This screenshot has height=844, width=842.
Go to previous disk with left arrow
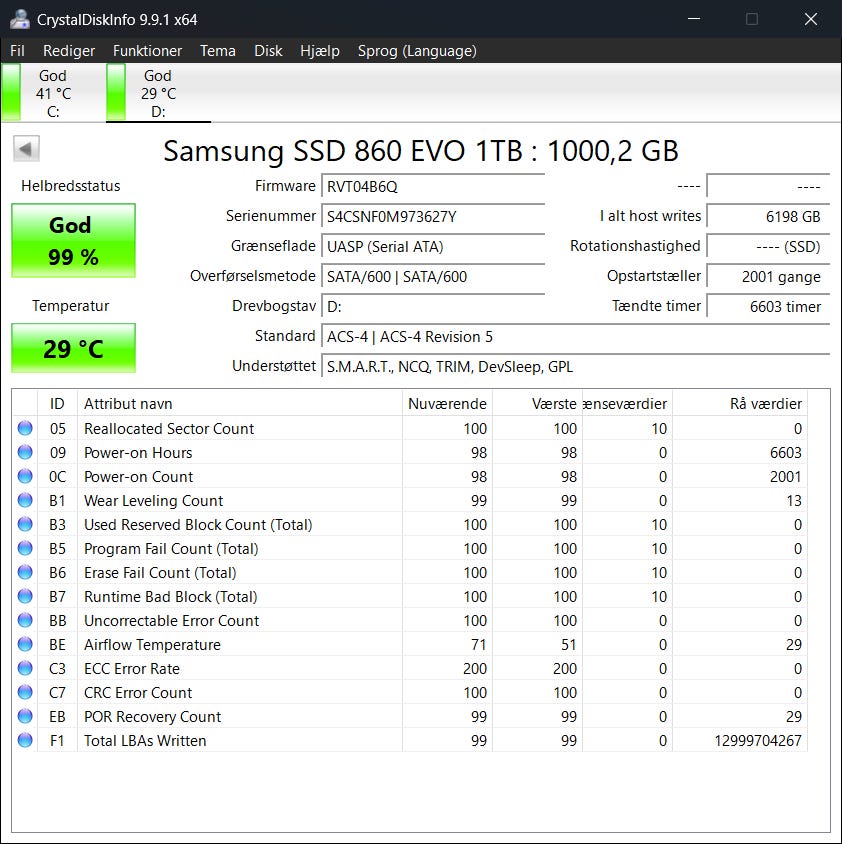pos(26,149)
